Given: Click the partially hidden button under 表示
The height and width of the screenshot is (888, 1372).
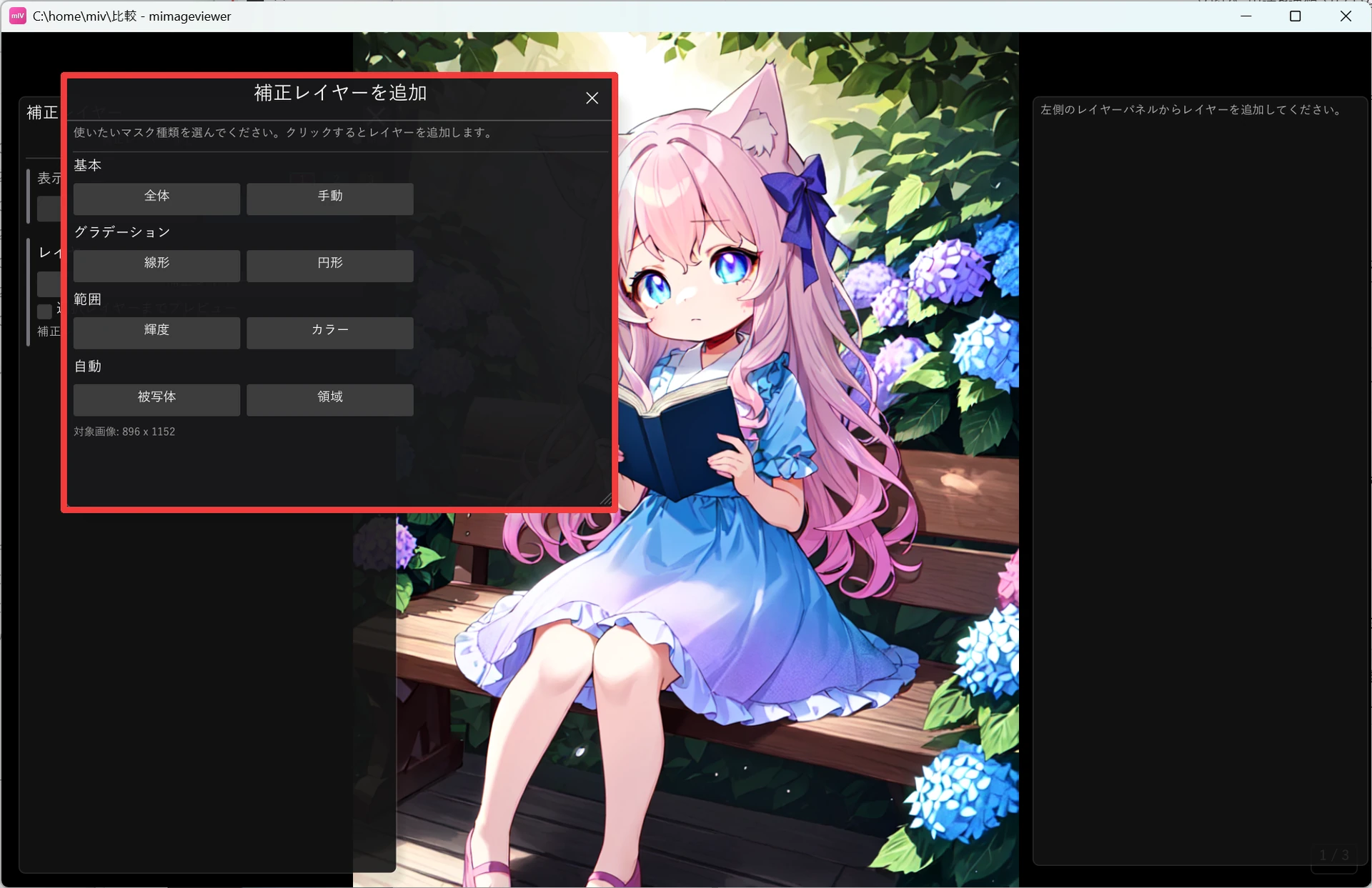Looking at the screenshot, I should click(49, 209).
